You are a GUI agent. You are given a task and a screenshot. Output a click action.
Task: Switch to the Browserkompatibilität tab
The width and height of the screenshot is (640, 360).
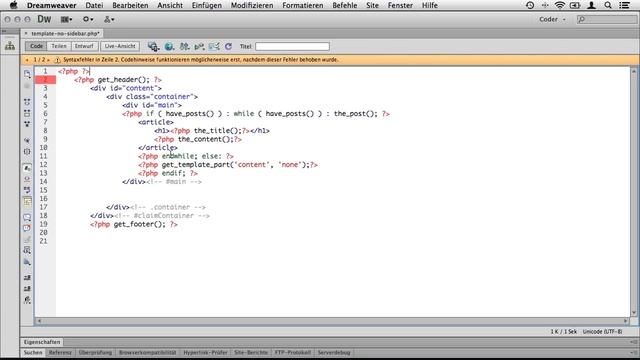point(147,352)
